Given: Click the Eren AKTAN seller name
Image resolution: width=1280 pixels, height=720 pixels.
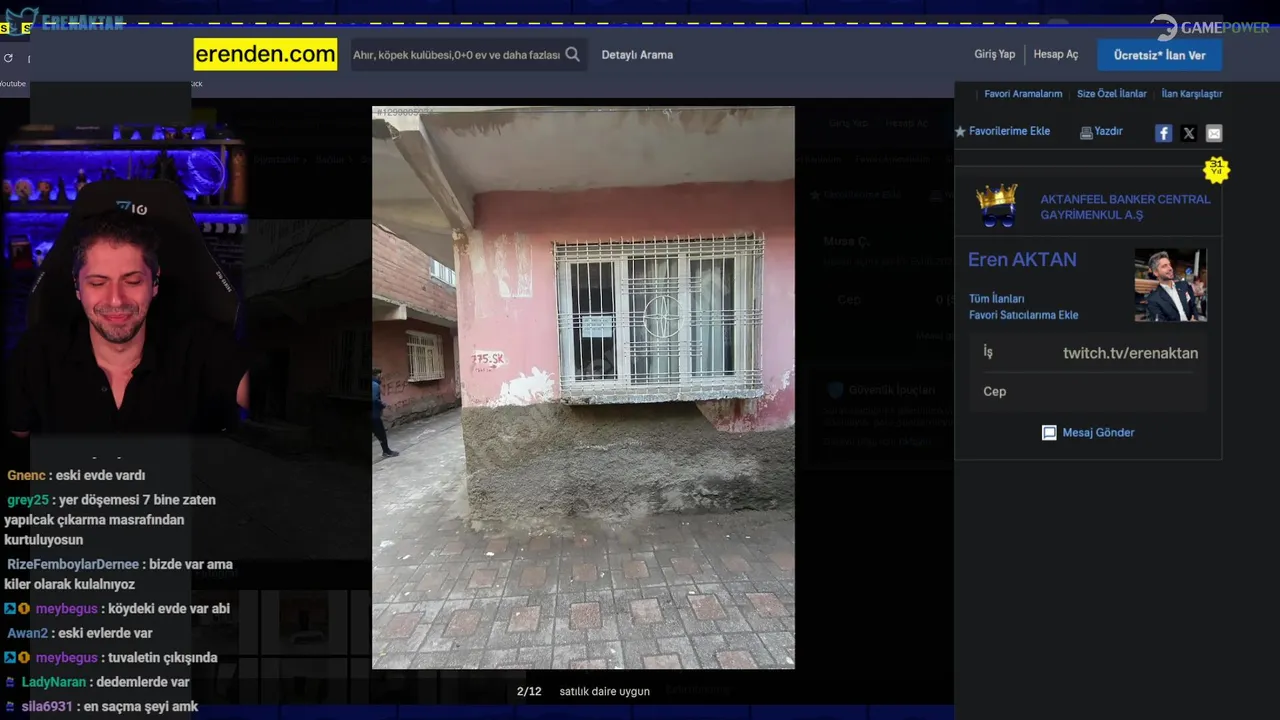Looking at the screenshot, I should (x=1022, y=260).
